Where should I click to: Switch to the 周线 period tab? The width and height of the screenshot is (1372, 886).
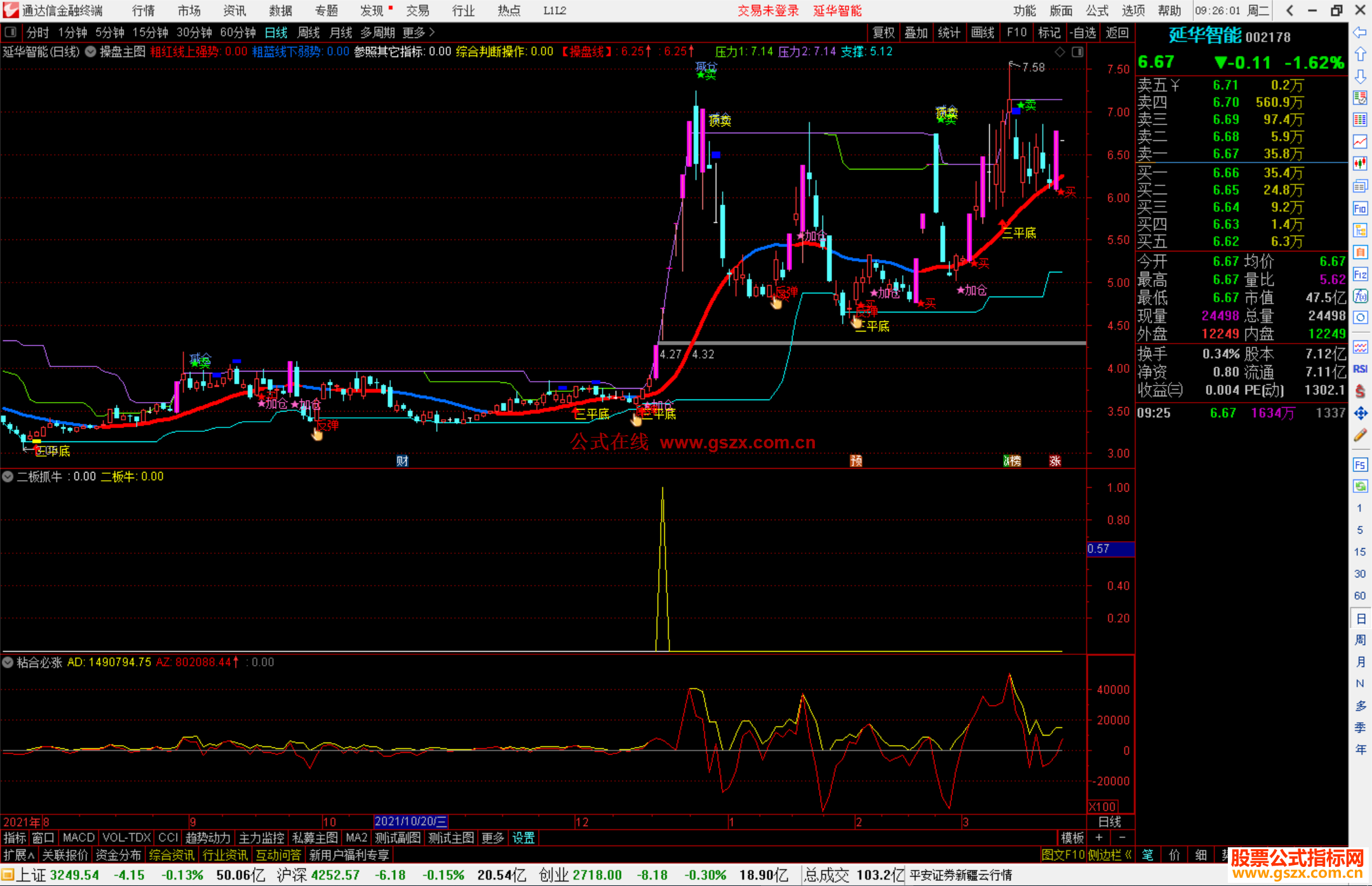click(x=309, y=32)
